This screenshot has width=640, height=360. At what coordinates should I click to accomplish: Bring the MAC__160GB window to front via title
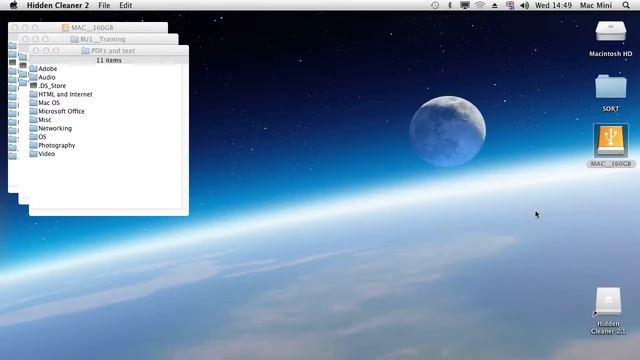pos(92,28)
